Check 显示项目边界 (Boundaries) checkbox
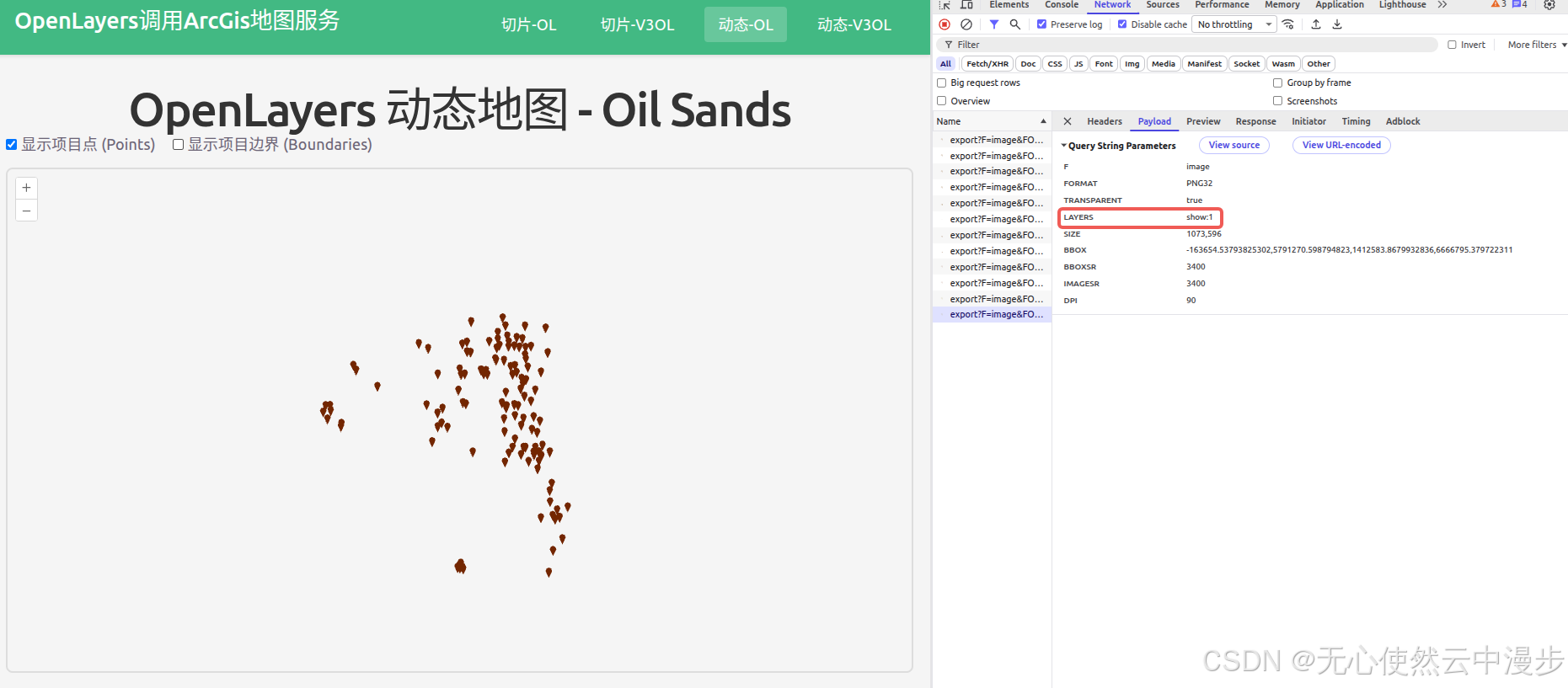 point(179,145)
